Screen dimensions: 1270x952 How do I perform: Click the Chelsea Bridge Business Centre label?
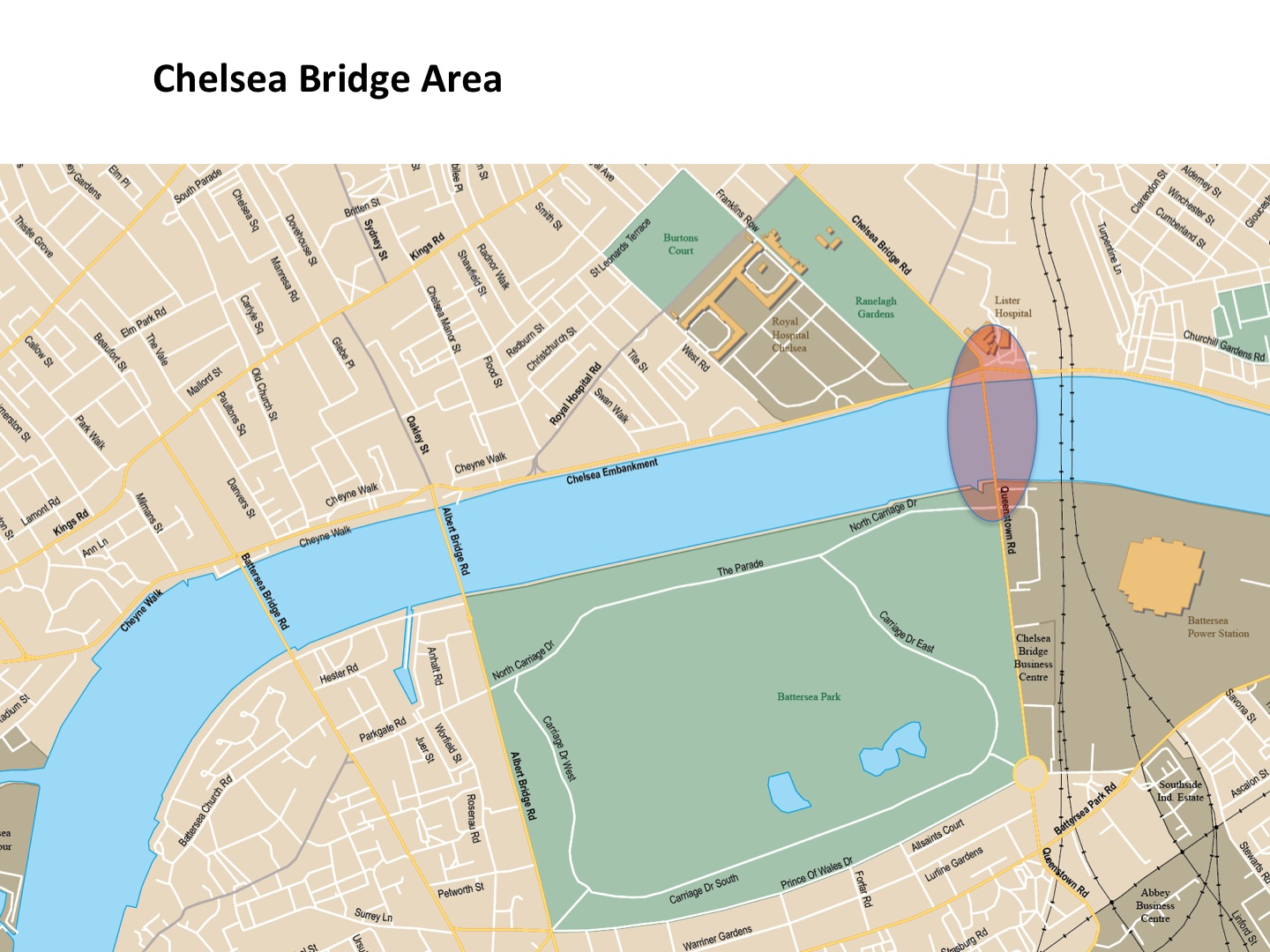1033,658
